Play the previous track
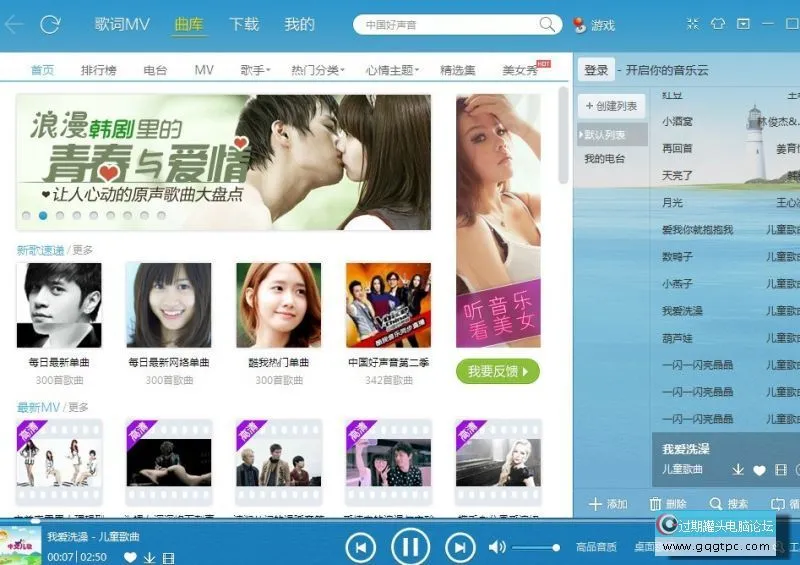 pos(361,548)
